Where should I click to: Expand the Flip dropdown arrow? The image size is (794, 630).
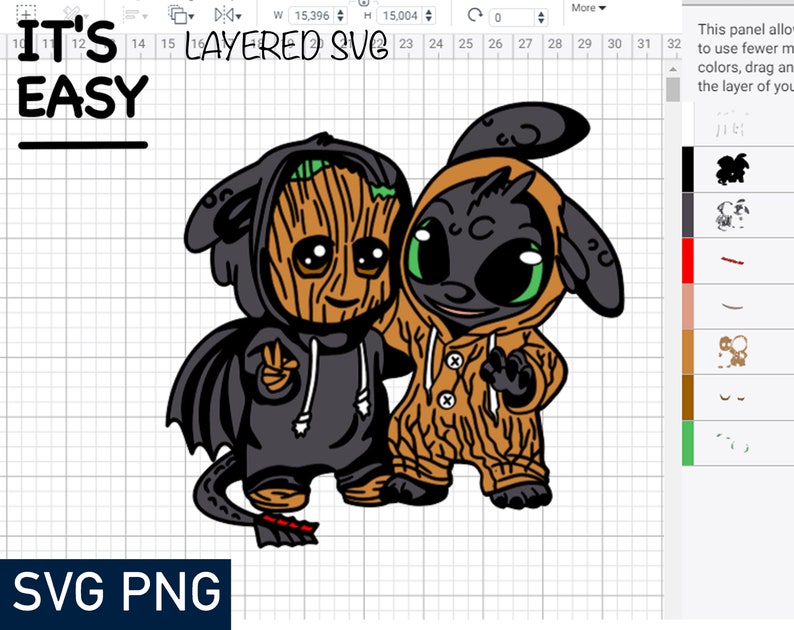(238, 17)
